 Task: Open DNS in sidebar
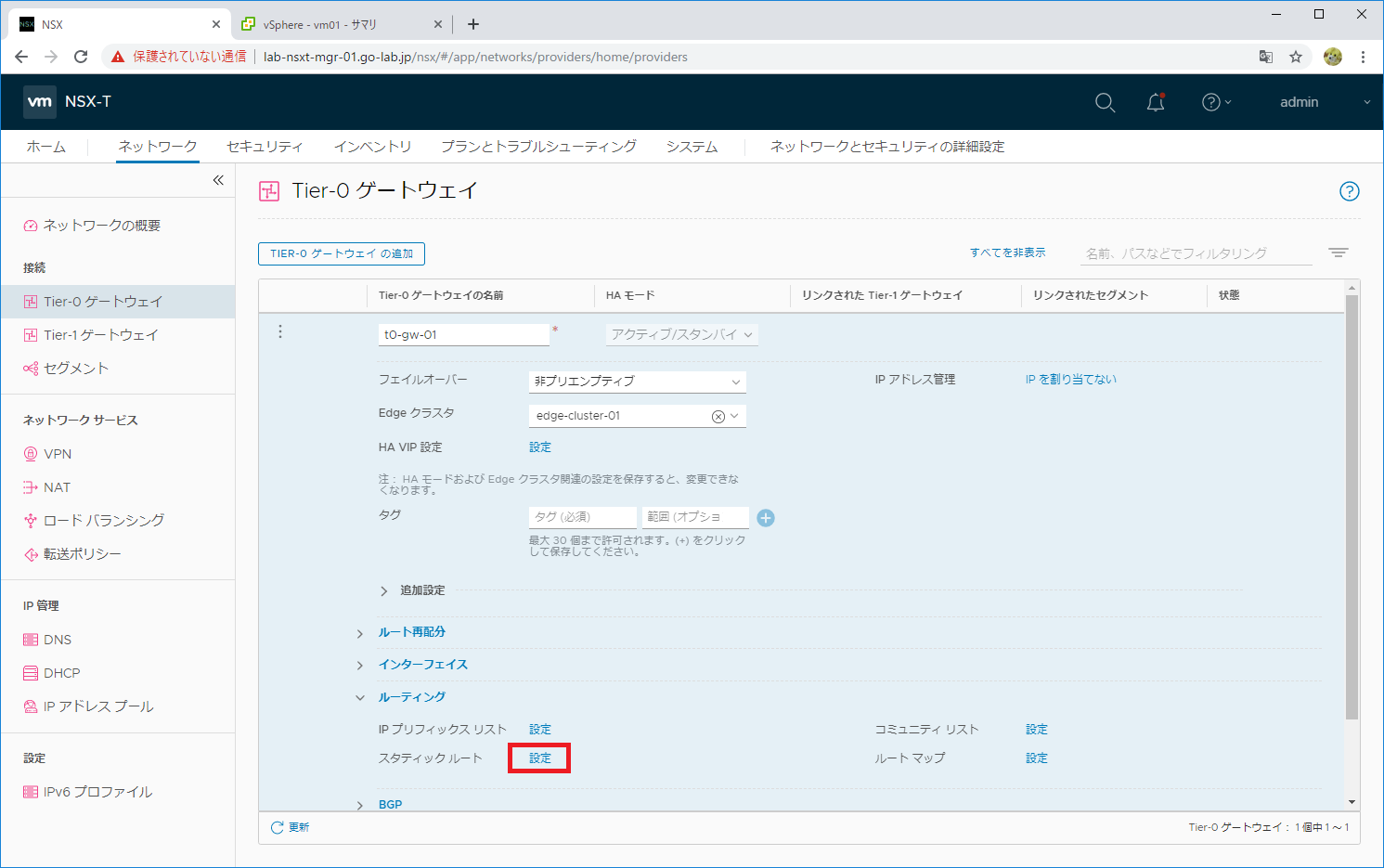point(57,640)
